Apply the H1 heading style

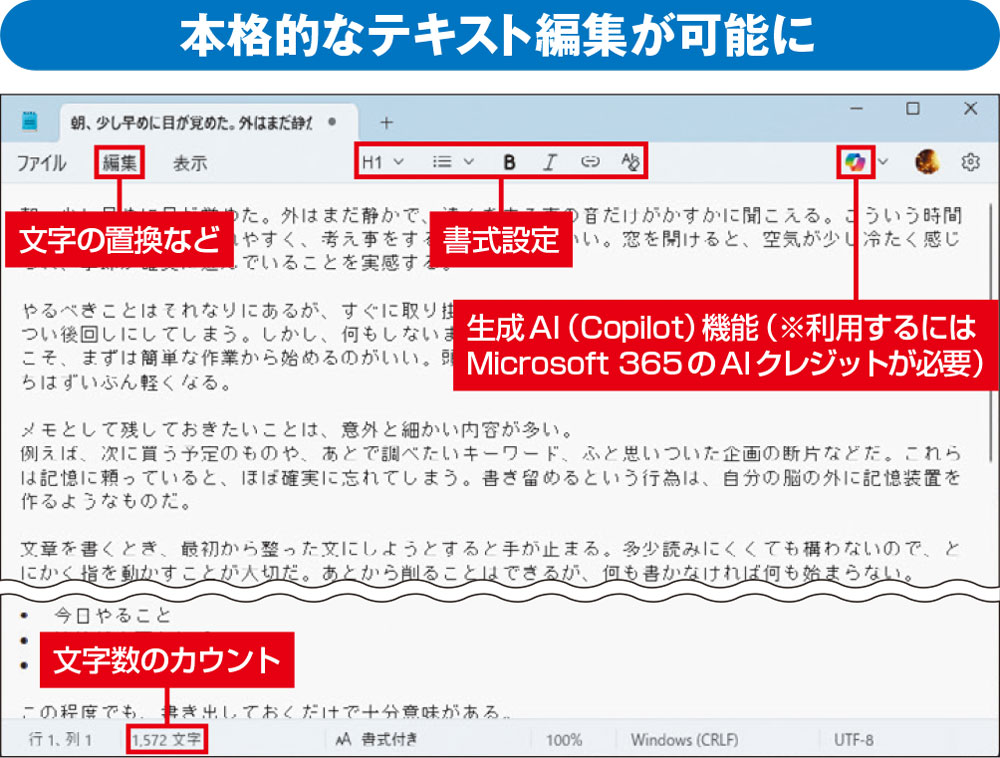click(374, 162)
